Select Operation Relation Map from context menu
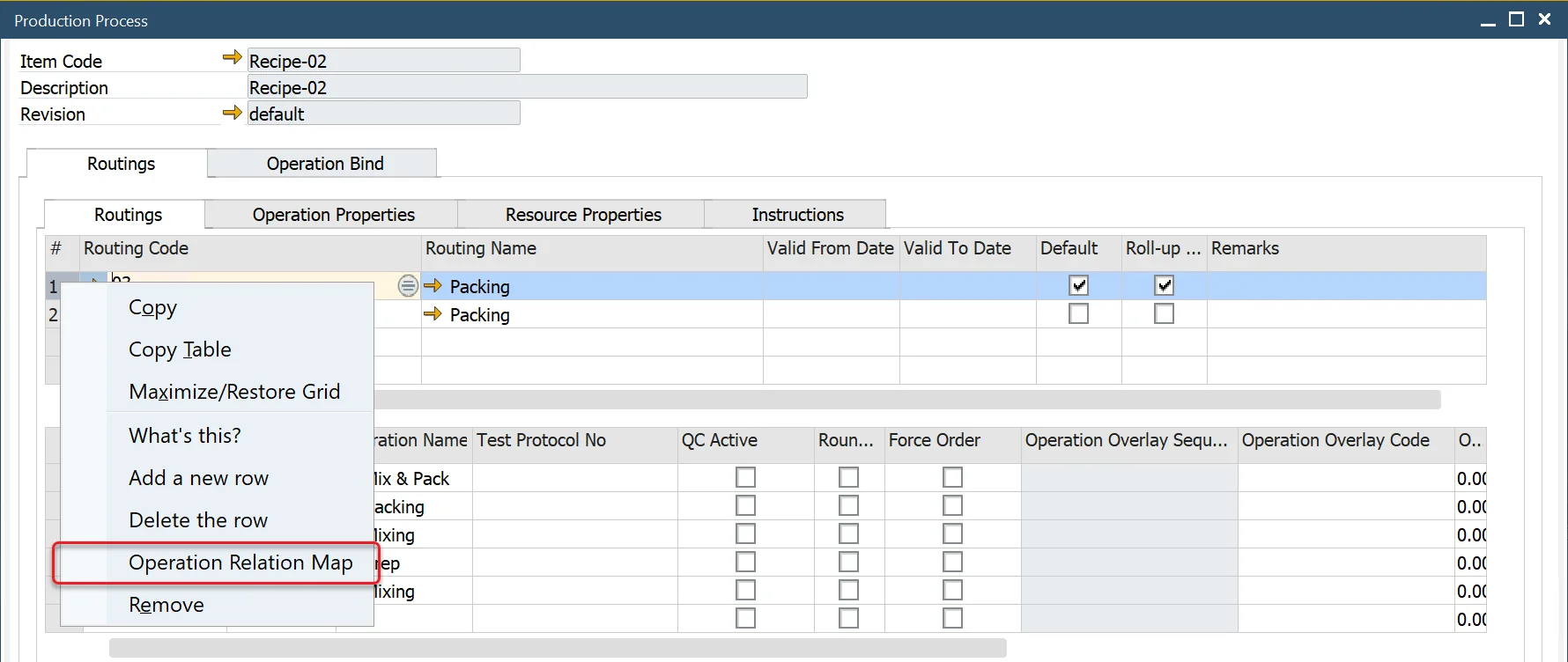Image resolution: width=1568 pixels, height=662 pixels. click(x=240, y=563)
